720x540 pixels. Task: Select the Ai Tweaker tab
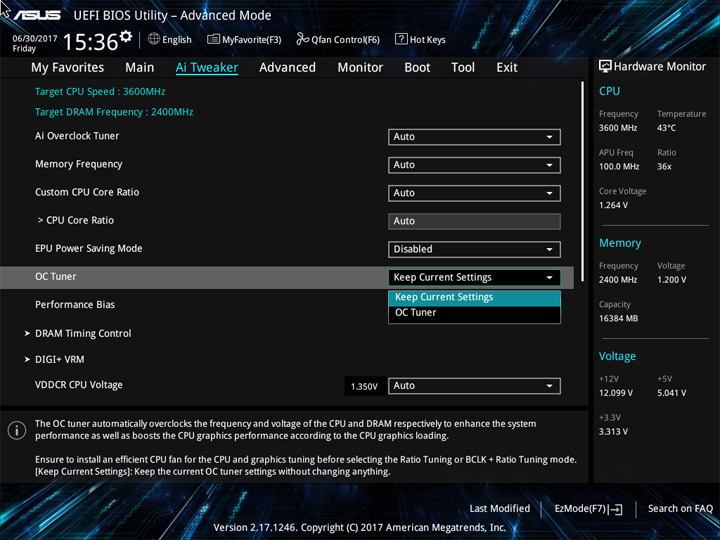coord(207,68)
